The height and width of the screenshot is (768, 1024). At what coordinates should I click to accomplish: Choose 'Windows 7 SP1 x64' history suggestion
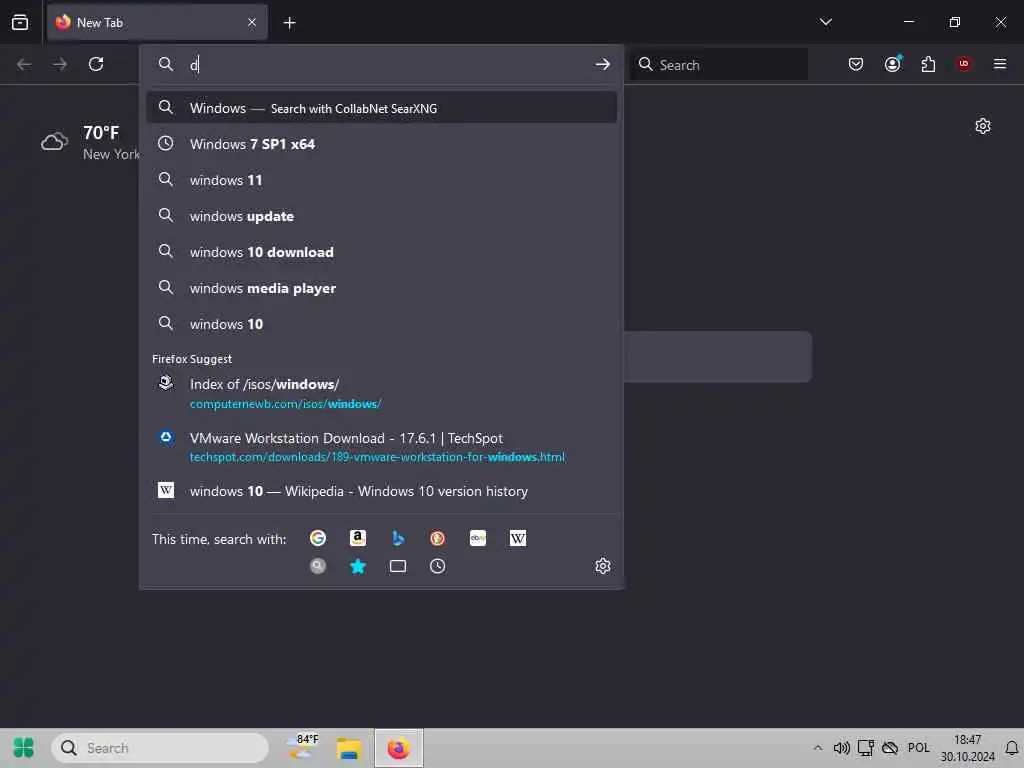[381, 144]
